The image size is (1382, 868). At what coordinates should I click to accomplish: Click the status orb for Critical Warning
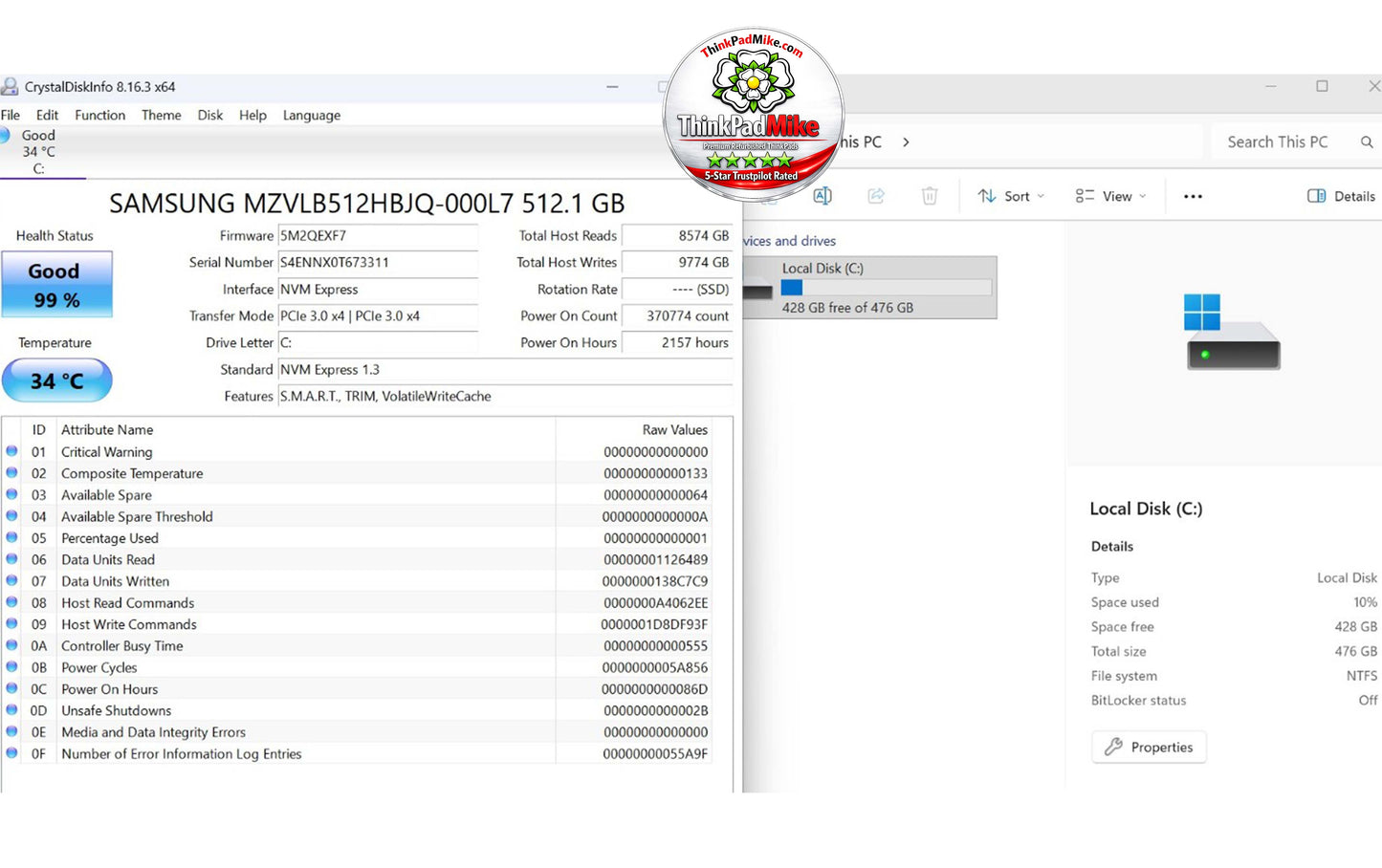pos(11,451)
